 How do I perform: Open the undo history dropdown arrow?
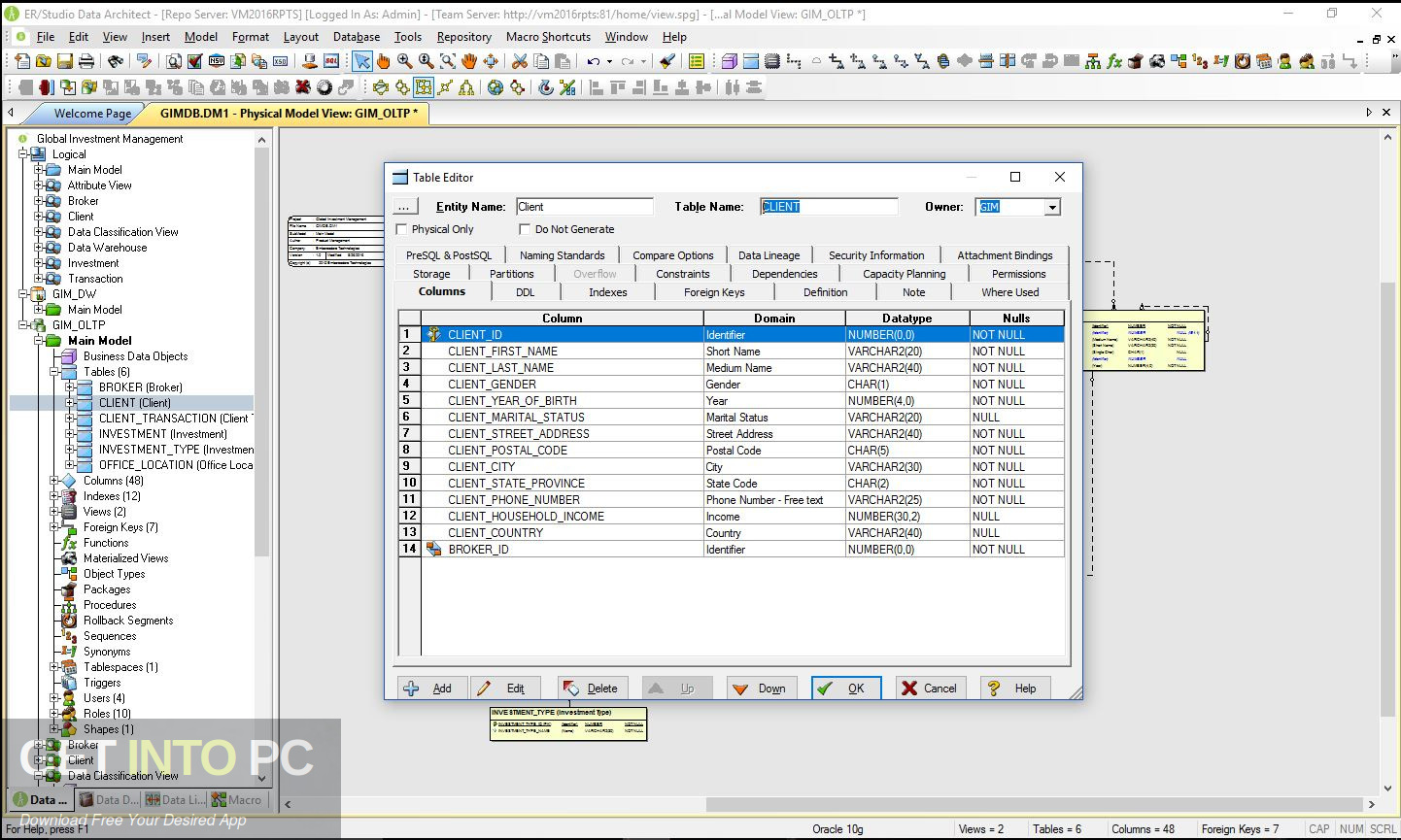point(609,61)
